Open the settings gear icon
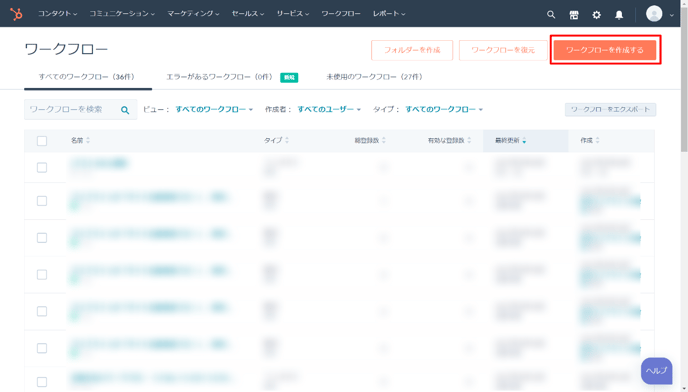The height and width of the screenshot is (392, 688). pos(596,15)
